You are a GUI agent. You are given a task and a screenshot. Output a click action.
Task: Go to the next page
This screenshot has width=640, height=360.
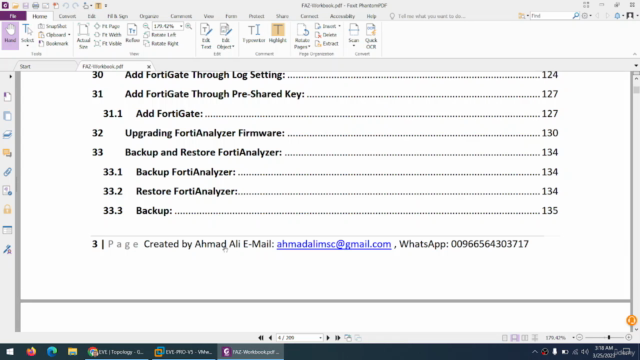[328, 338]
